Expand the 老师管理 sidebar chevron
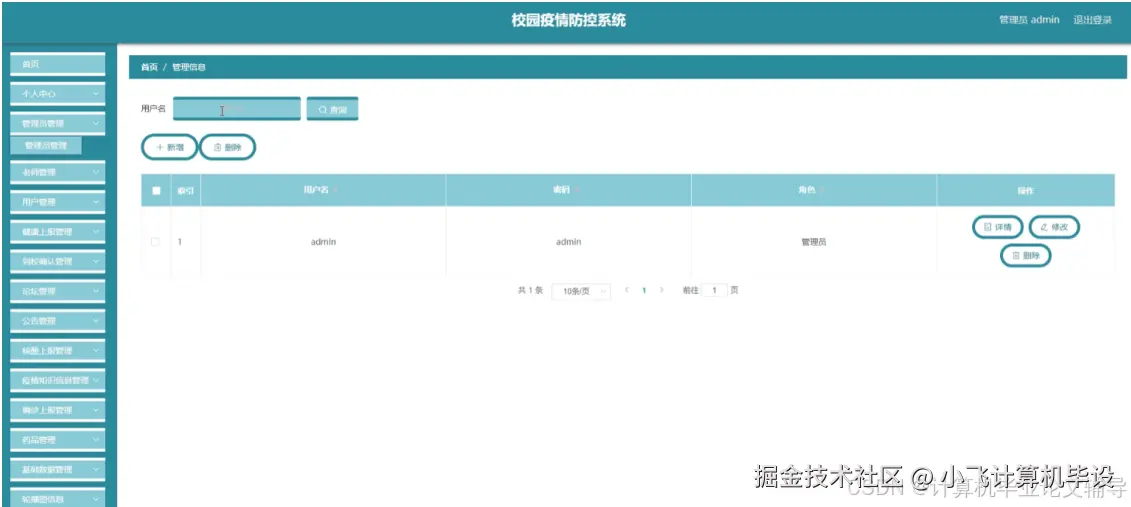Viewport: 1131px width, 507px height. [96, 172]
